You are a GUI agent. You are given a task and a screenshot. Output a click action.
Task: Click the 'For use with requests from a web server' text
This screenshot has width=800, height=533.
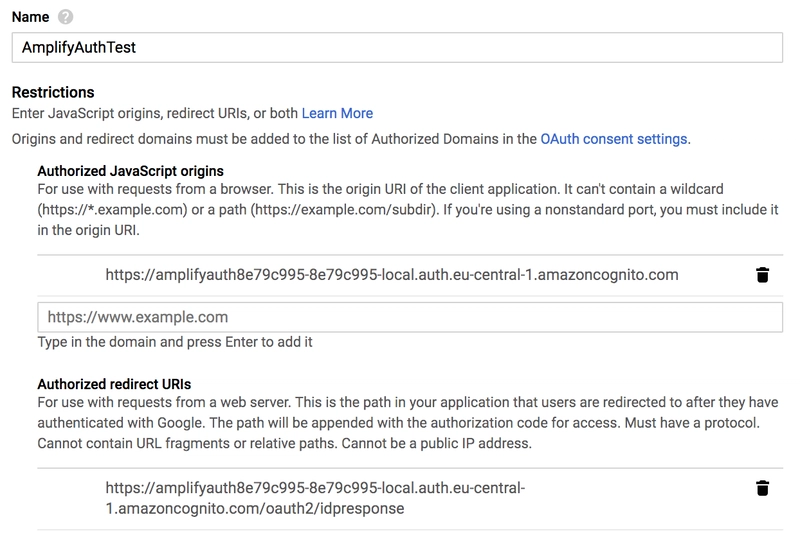point(164,402)
